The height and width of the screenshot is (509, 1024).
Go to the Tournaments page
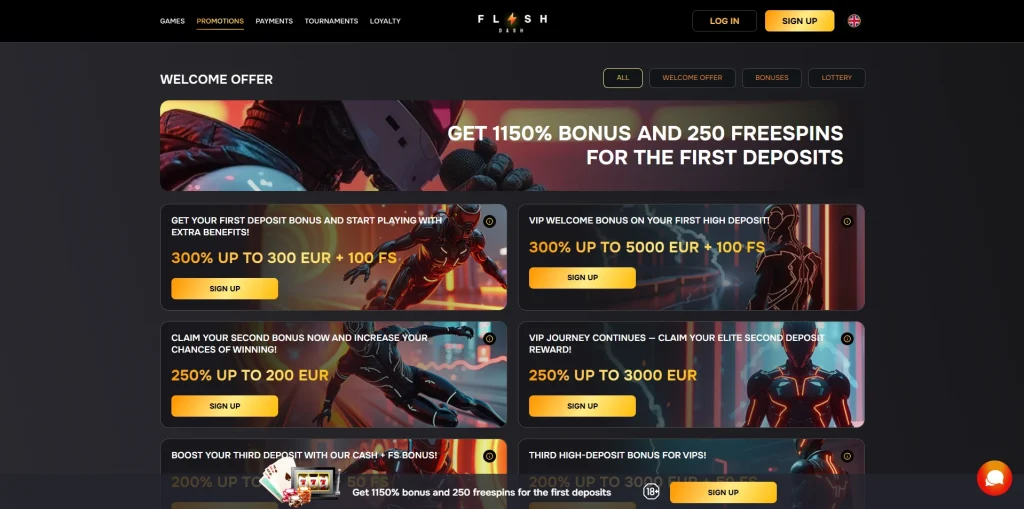(x=331, y=21)
